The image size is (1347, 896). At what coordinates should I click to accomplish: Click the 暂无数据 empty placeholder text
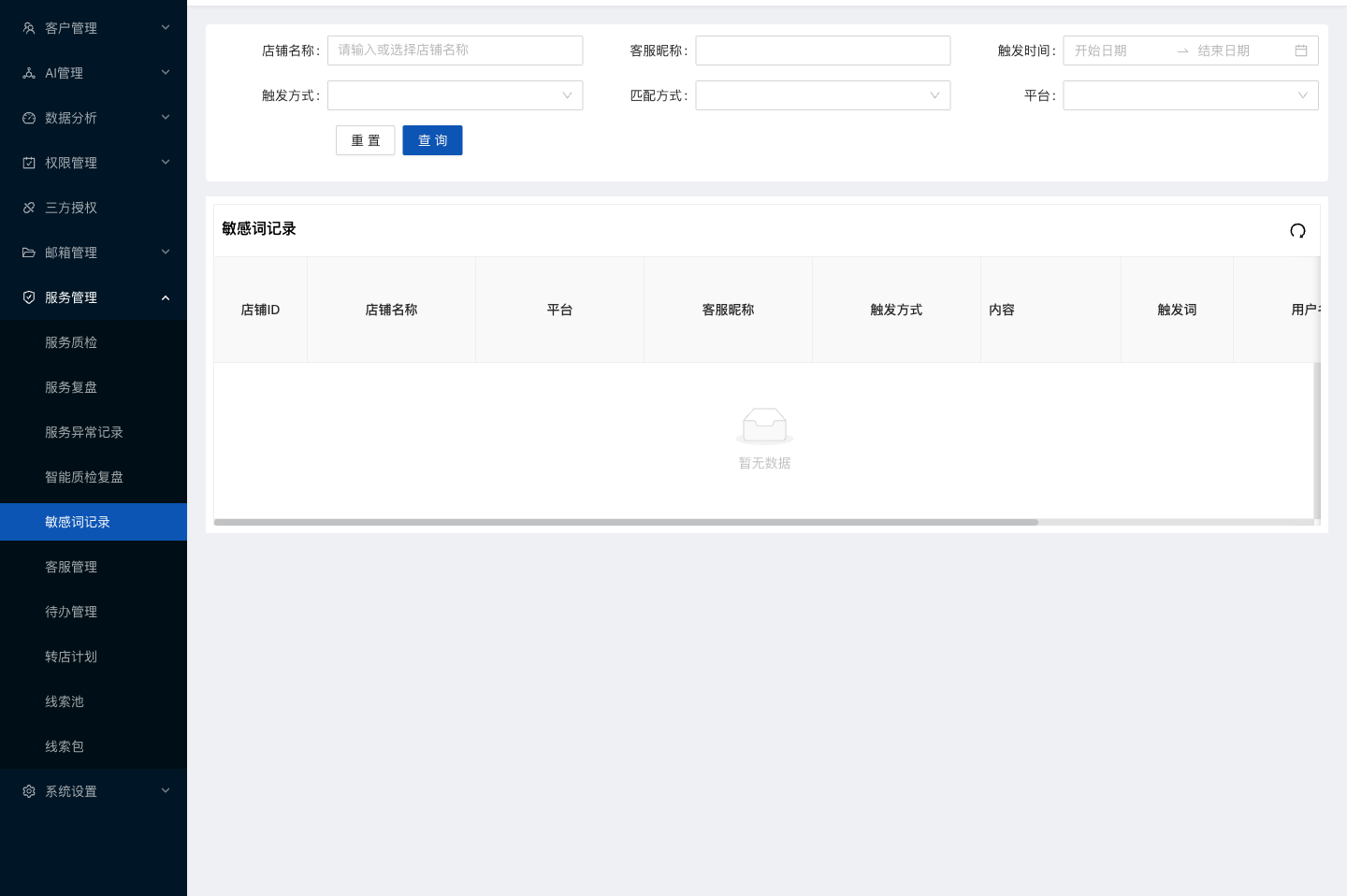coord(764,463)
